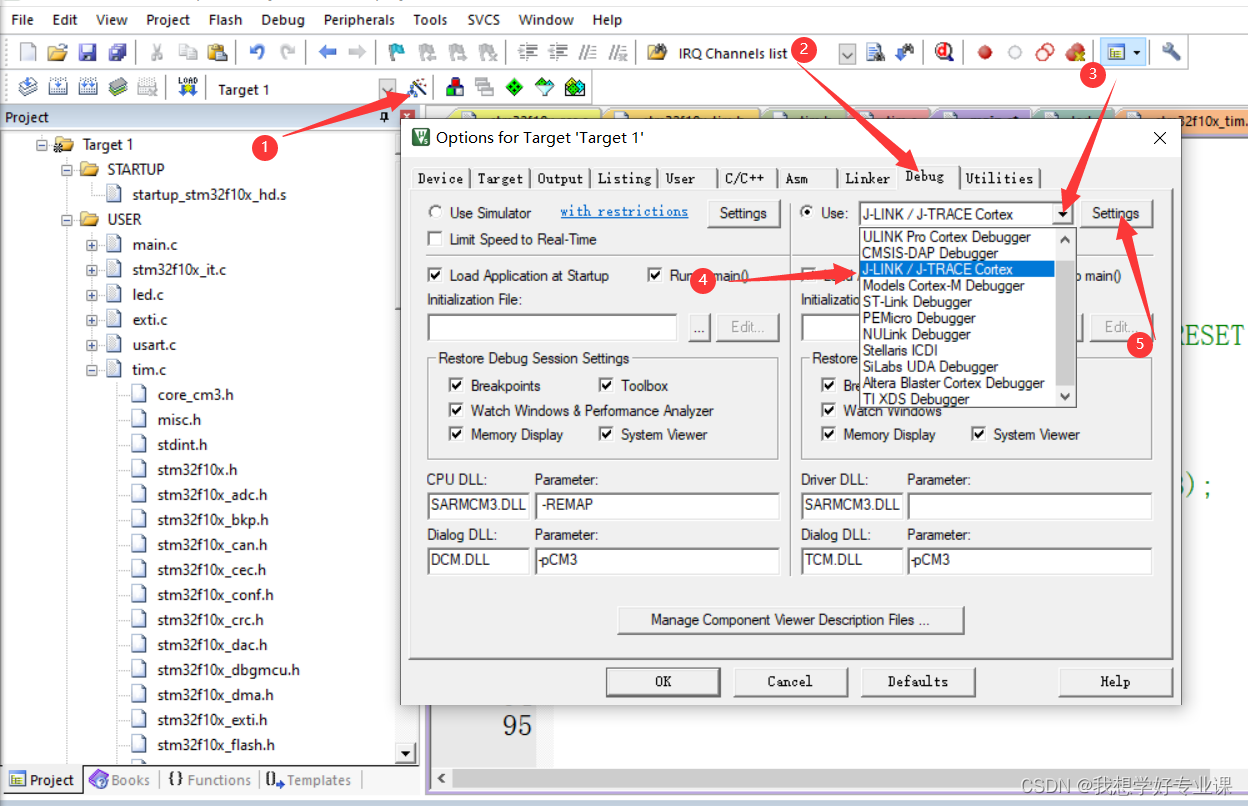Download to flash with the LOAD icon
Screen dimensions: 1248x806
[187, 88]
